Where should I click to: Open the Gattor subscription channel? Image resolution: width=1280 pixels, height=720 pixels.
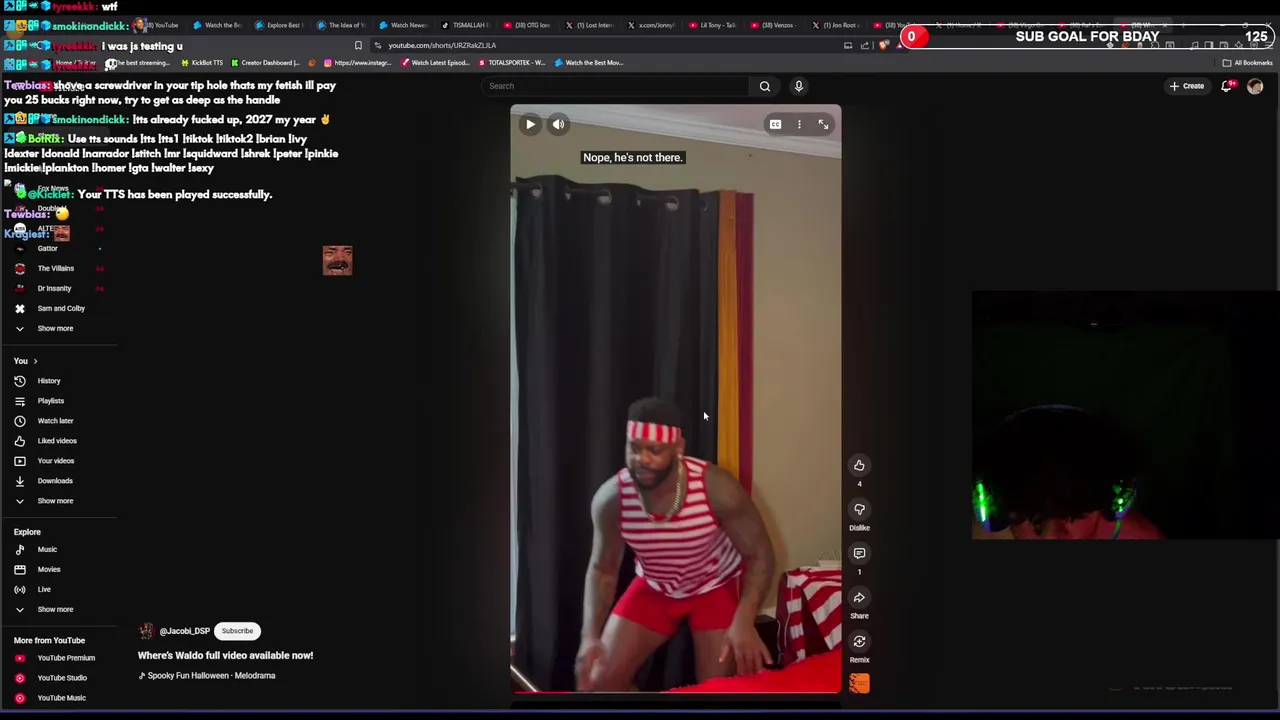point(47,248)
